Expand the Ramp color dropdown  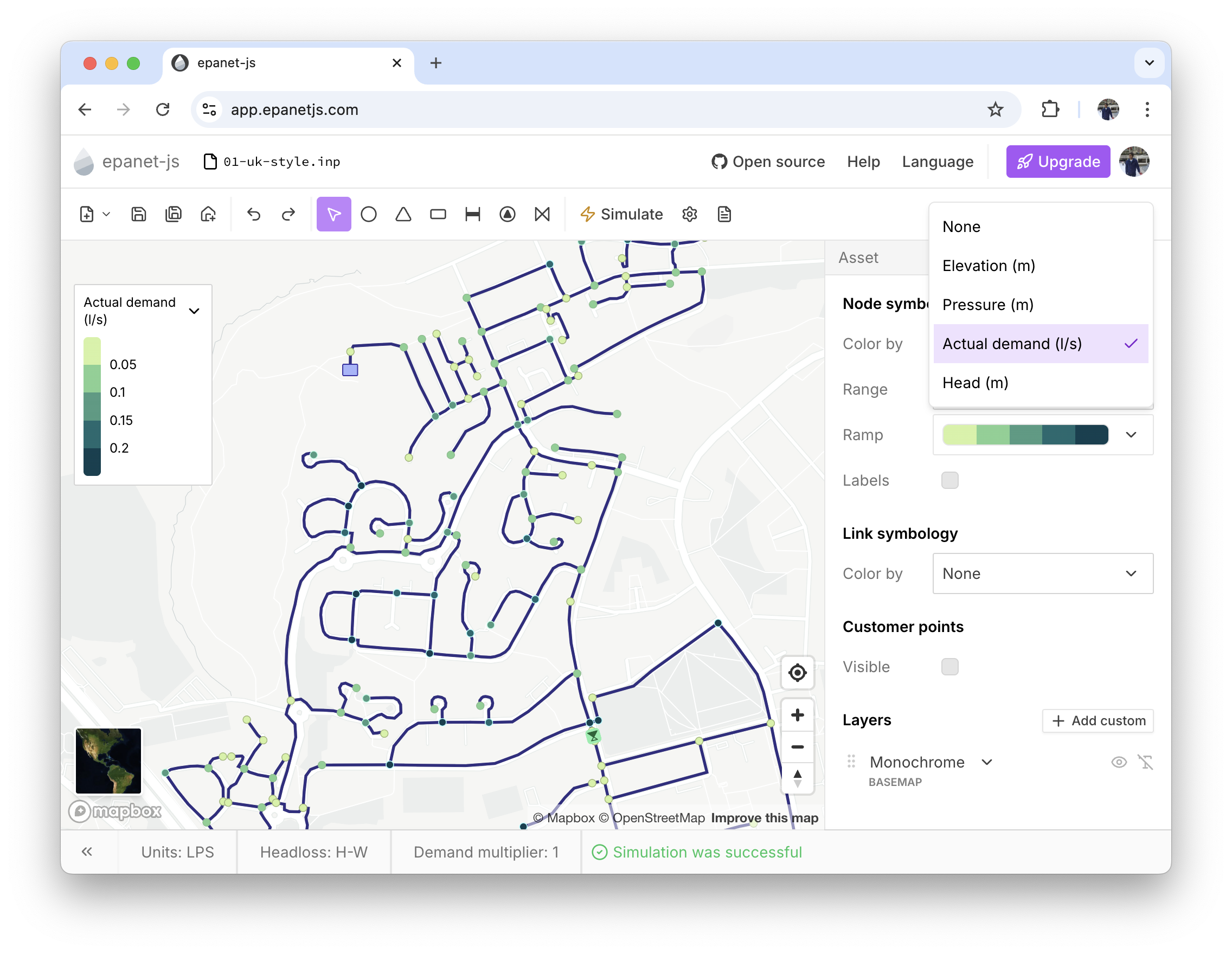[1131, 435]
